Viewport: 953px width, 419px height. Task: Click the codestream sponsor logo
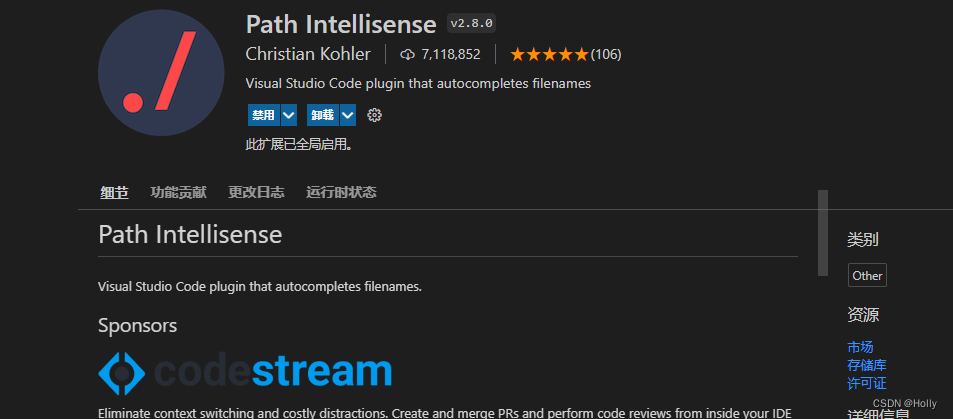click(x=245, y=371)
